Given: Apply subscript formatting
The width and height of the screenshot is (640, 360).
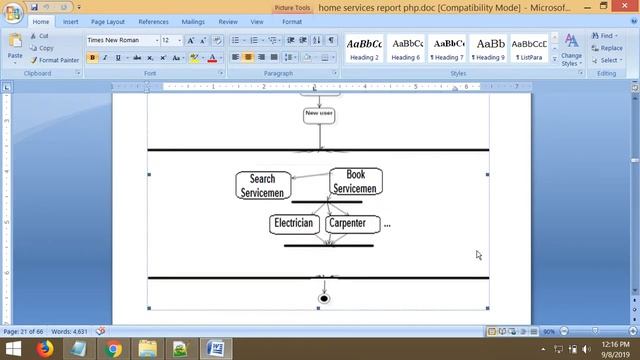Looking at the screenshot, I should click(150, 58).
